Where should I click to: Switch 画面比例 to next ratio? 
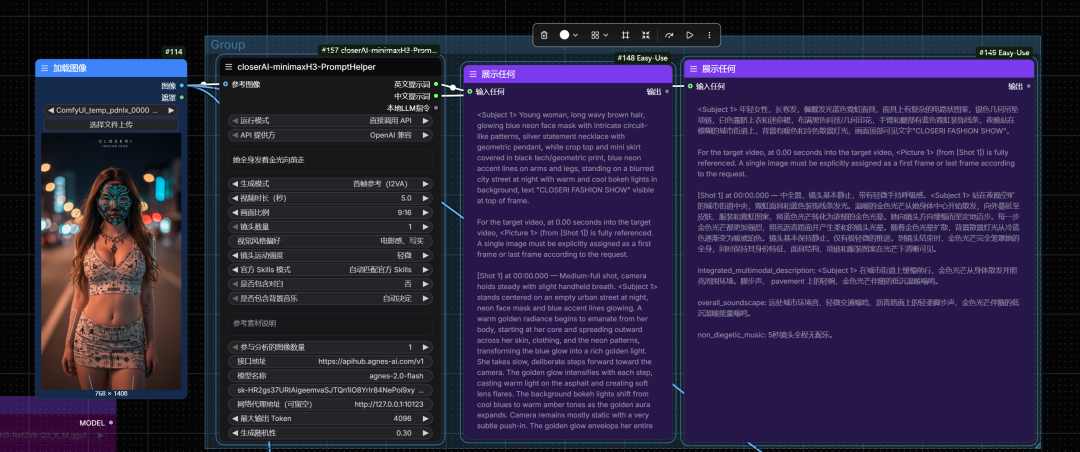pos(425,212)
